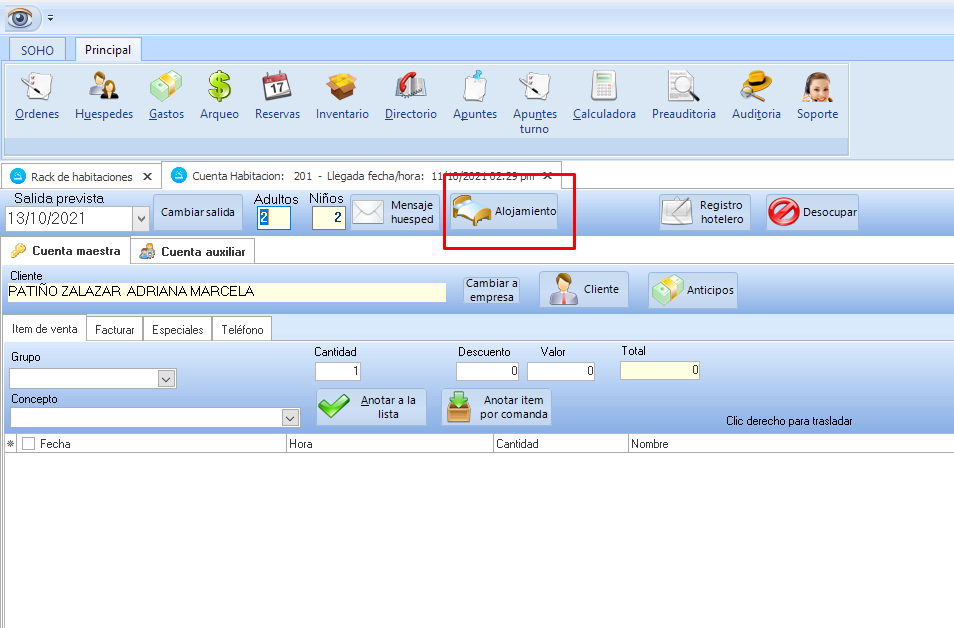The height and width of the screenshot is (628, 954).
Task: Toggle the Fecha column header checkbox
Action: [x=28, y=444]
